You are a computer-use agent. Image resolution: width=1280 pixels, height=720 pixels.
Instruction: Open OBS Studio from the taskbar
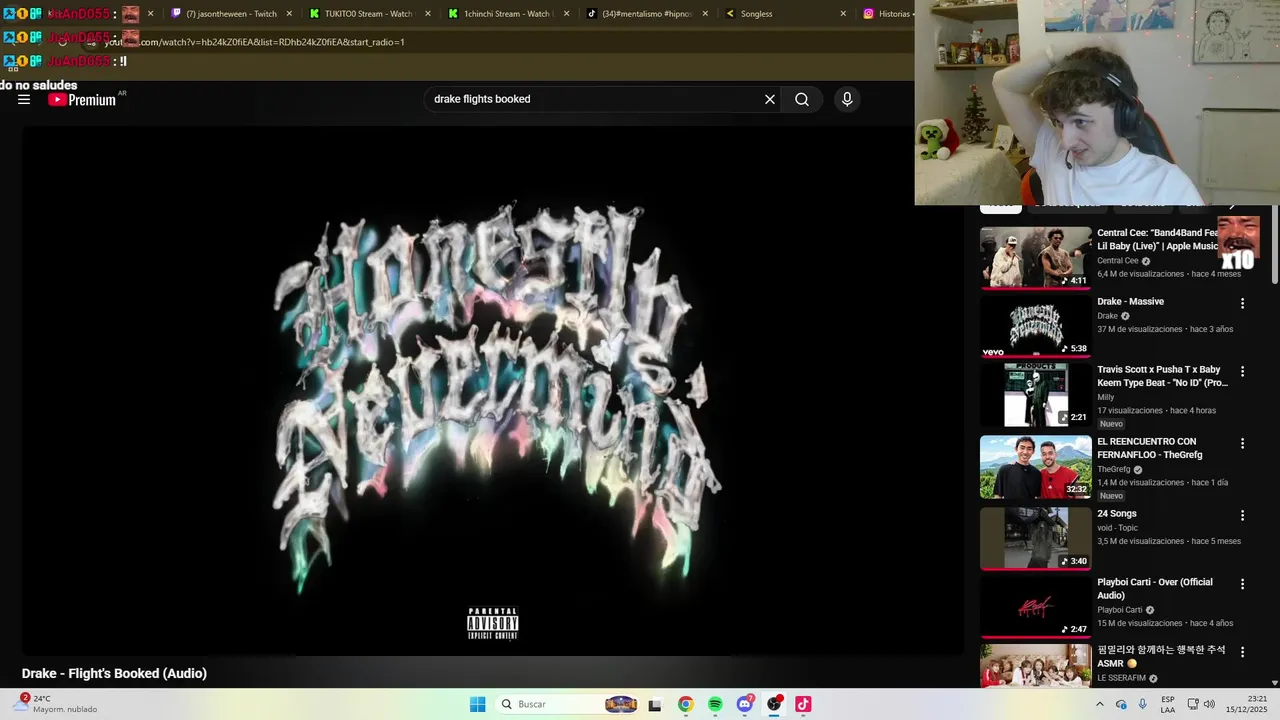(774, 704)
